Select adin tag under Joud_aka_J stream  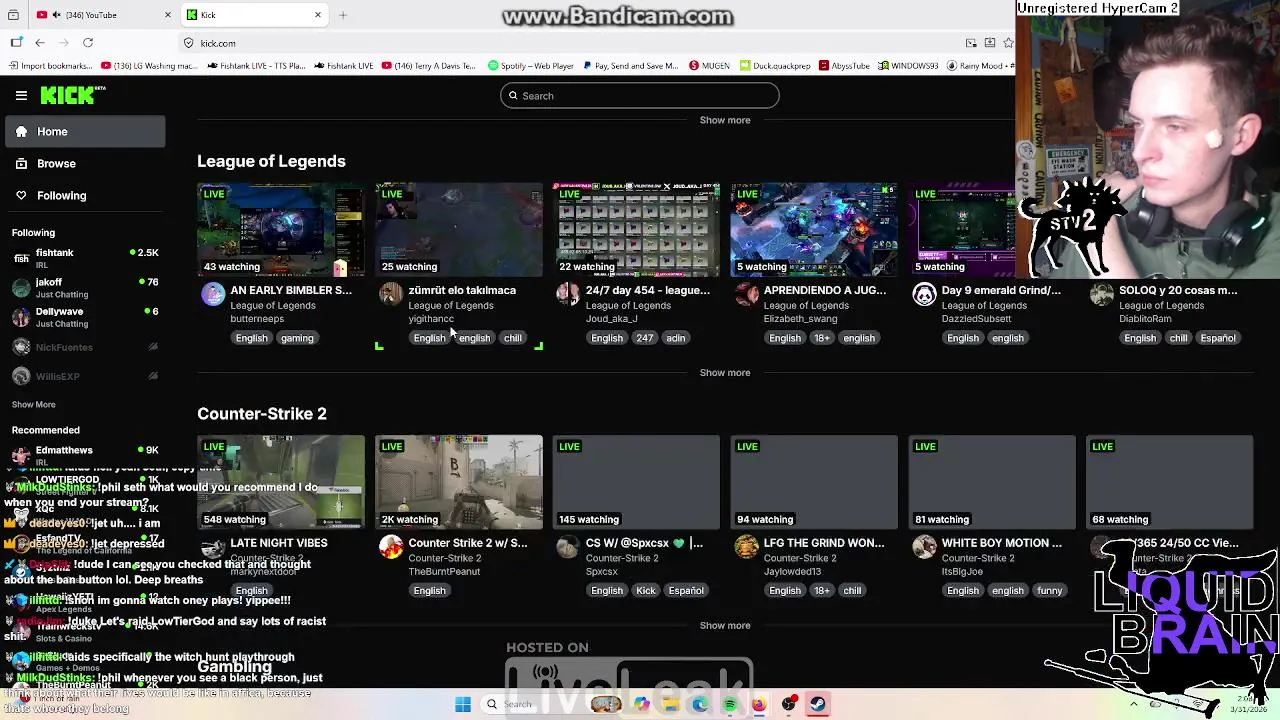676,338
